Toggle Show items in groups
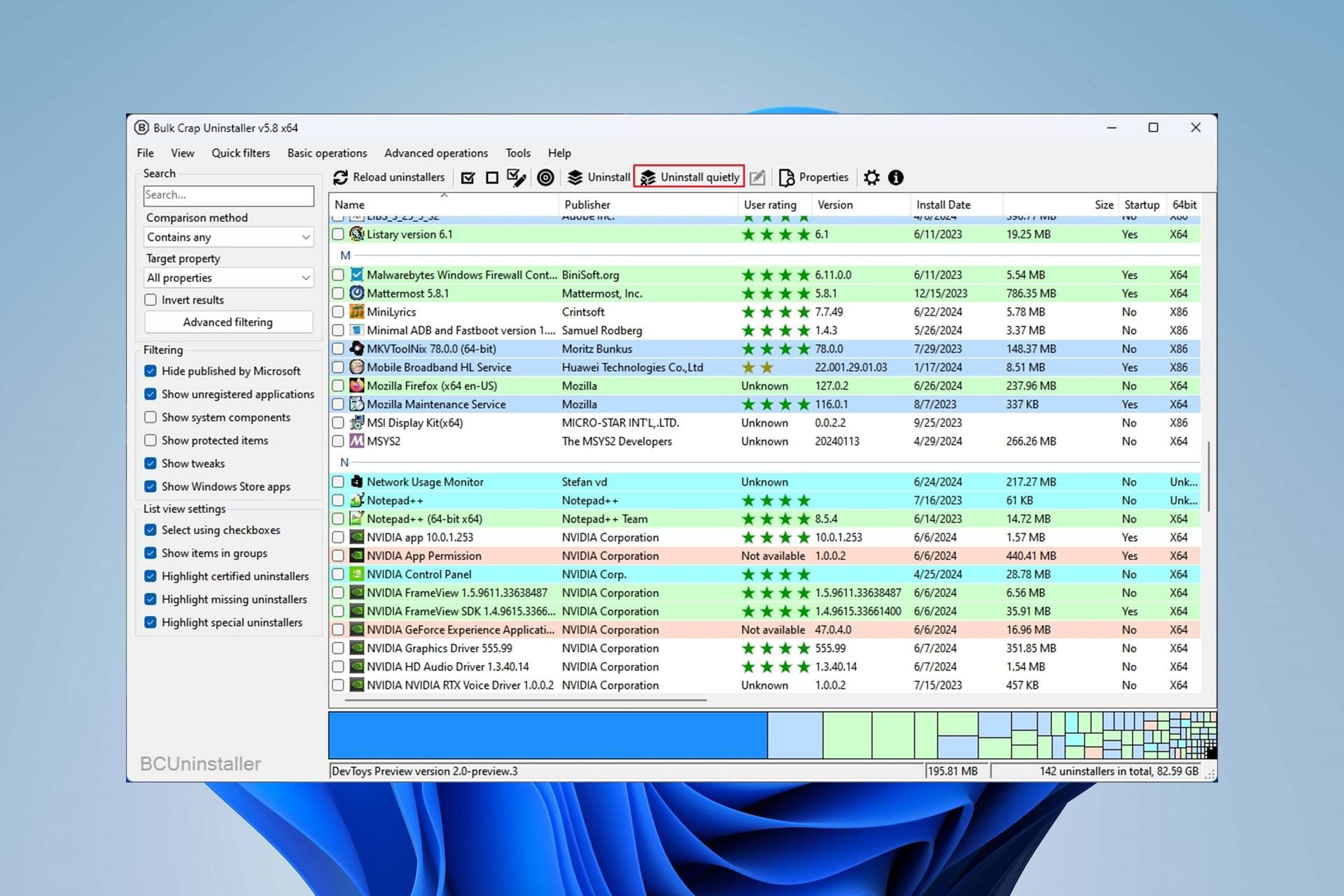Viewport: 1344px width, 896px height. tap(150, 553)
